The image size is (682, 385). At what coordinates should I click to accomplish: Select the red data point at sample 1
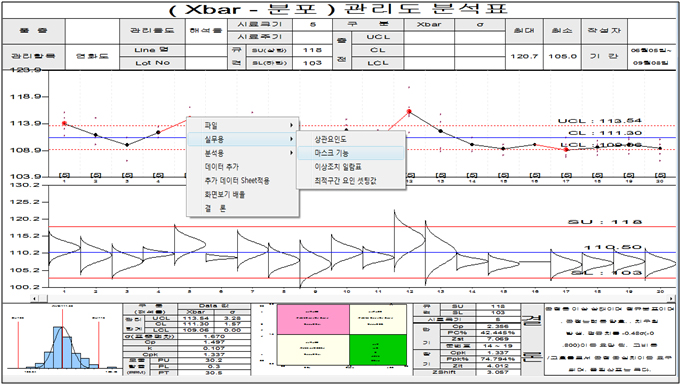[64, 124]
